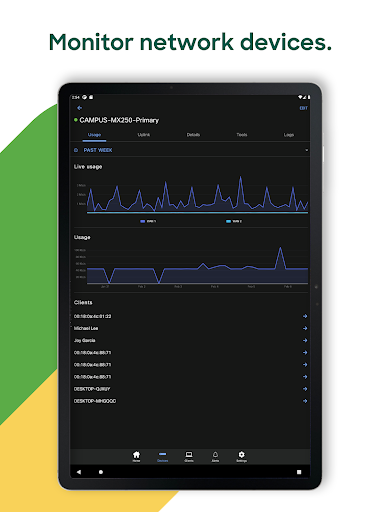The image size is (384, 512).
Task: Toggle WAN 2 legend in live usage
Action: click(234, 221)
